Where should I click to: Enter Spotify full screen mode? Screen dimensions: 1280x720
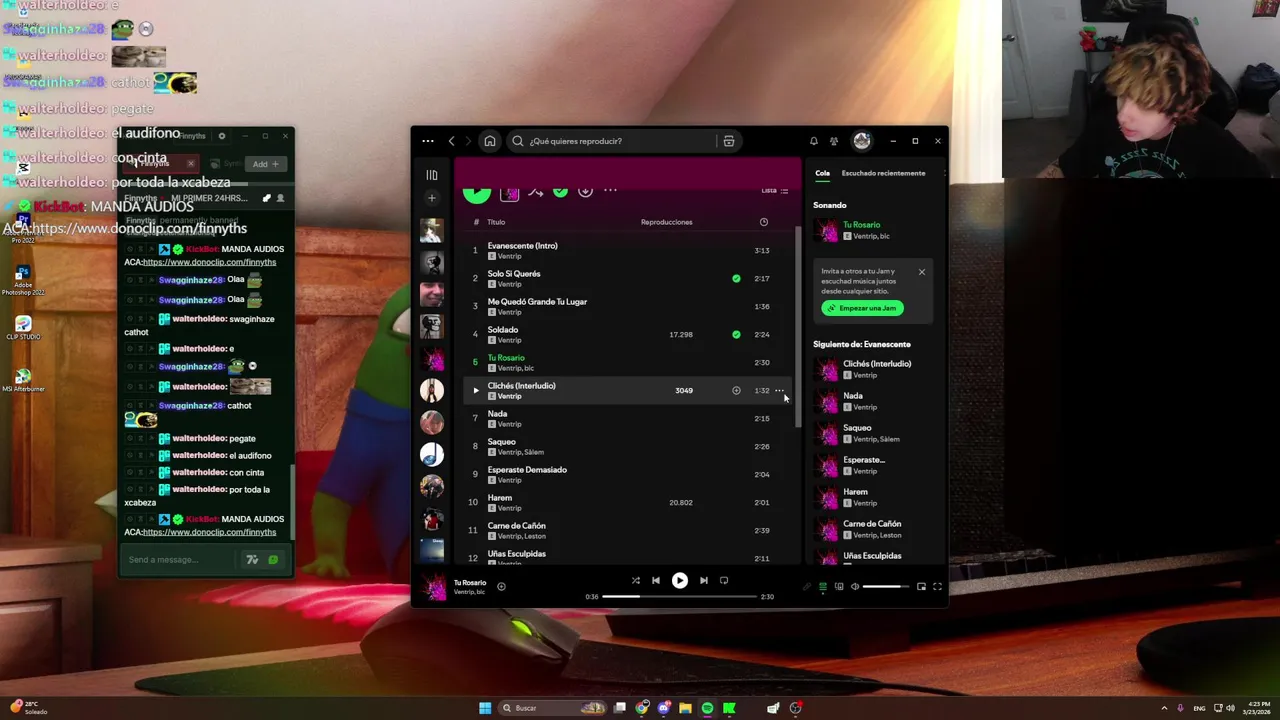[937, 587]
